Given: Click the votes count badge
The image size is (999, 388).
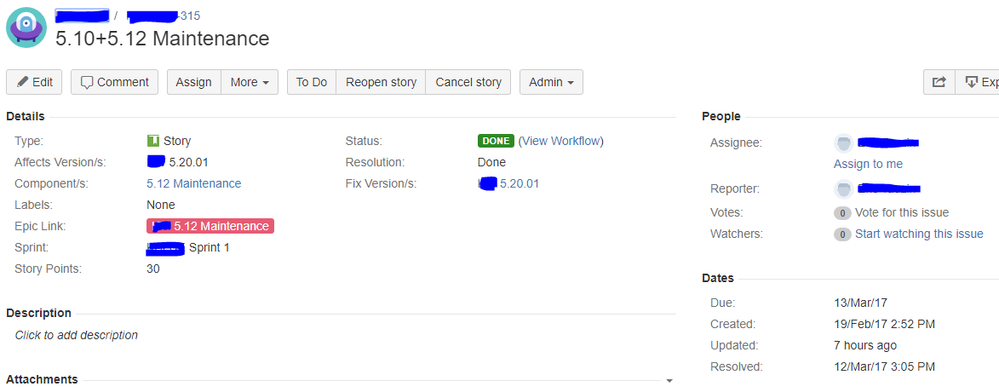Looking at the screenshot, I should point(842,213).
